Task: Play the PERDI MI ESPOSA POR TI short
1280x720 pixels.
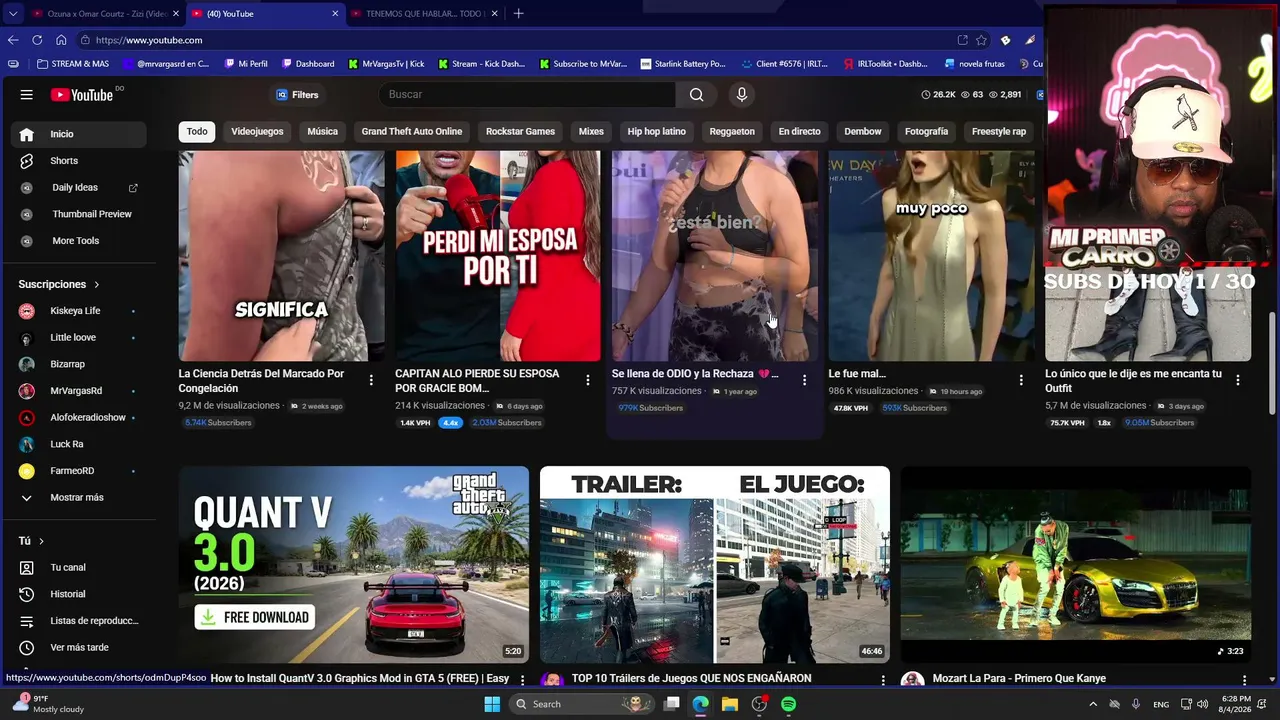Action: point(498,256)
